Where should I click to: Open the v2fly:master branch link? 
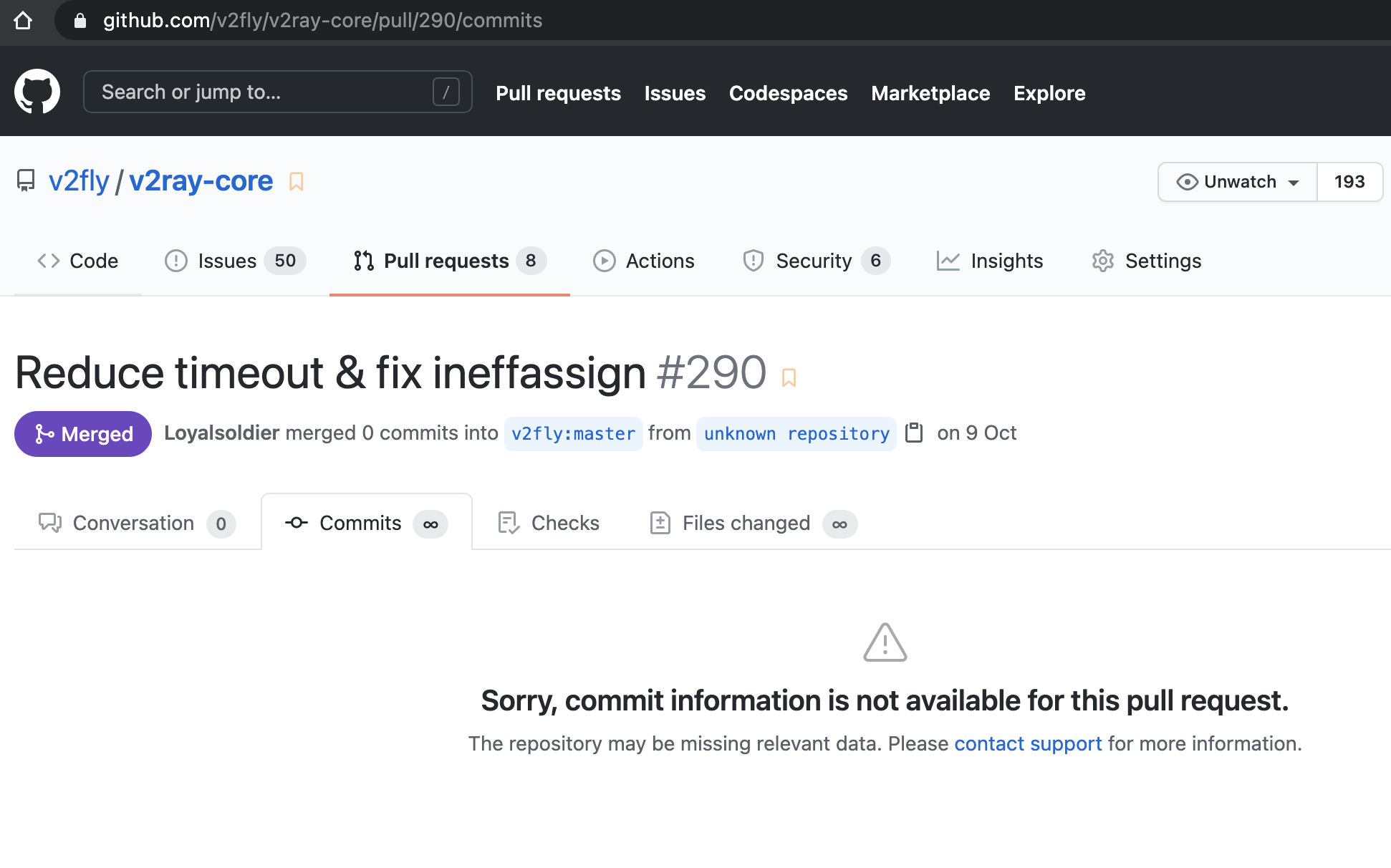point(573,433)
